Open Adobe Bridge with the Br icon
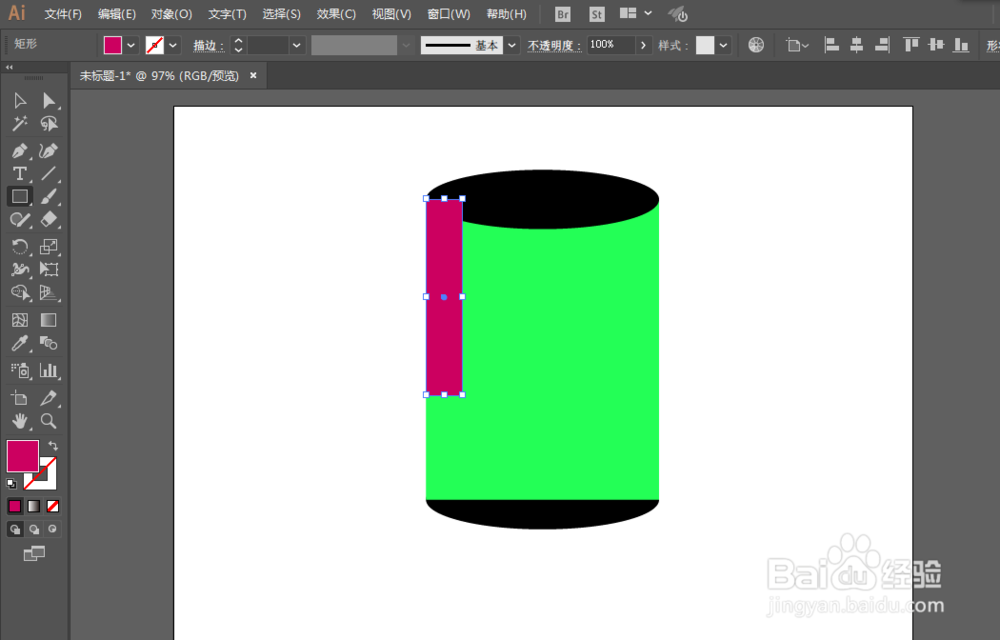Viewport: 1000px width, 640px height. [562, 13]
